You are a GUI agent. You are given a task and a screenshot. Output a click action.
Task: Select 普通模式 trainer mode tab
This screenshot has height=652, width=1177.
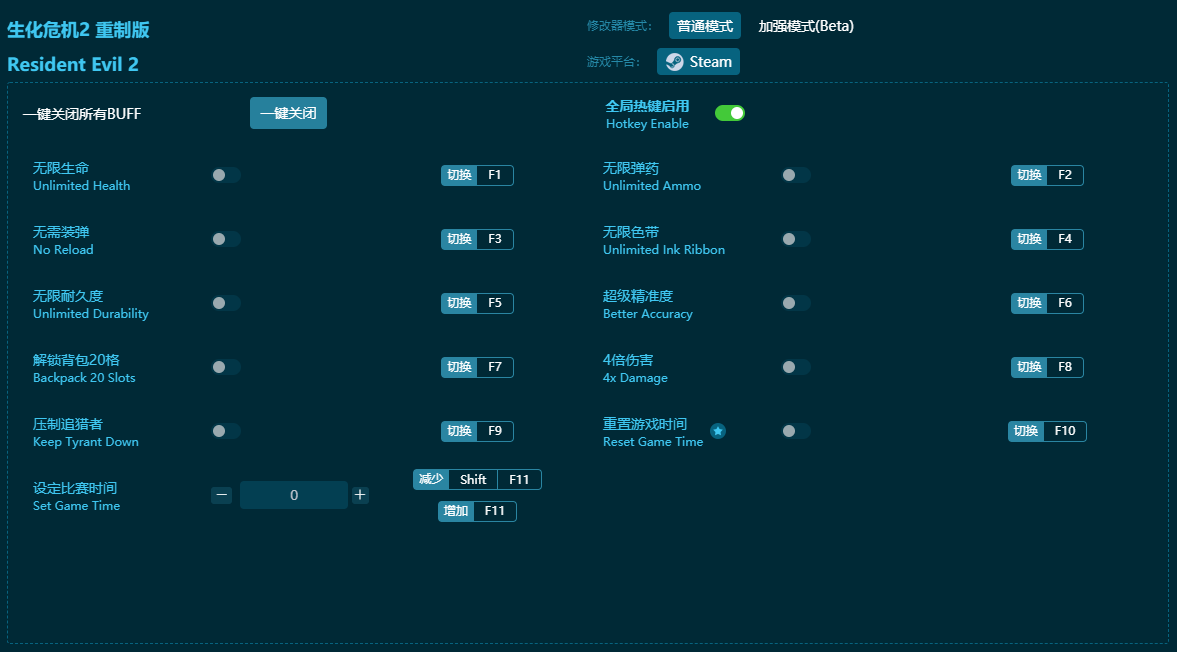click(x=705, y=26)
